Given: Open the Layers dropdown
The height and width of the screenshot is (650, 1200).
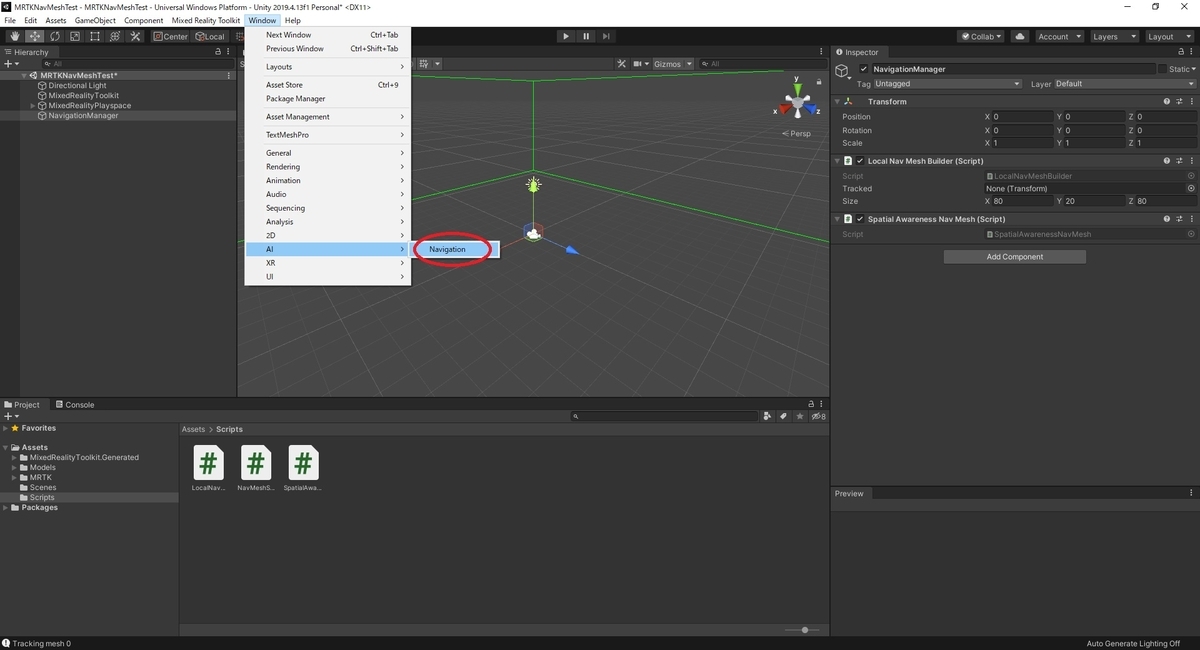Looking at the screenshot, I should click(x=1113, y=36).
